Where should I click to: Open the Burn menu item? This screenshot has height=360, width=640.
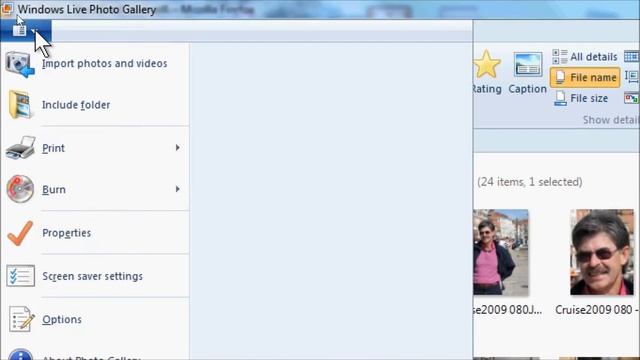54,190
